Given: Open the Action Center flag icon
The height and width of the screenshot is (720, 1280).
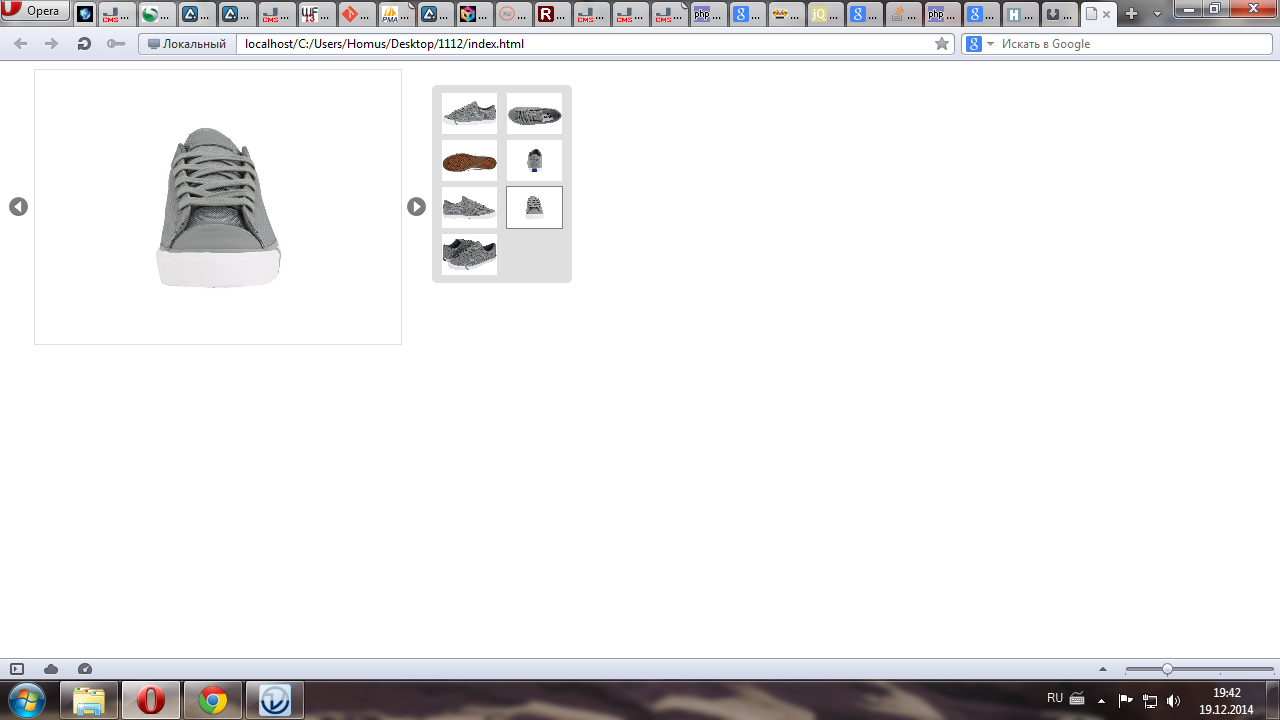Looking at the screenshot, I should coord(1125,700).
